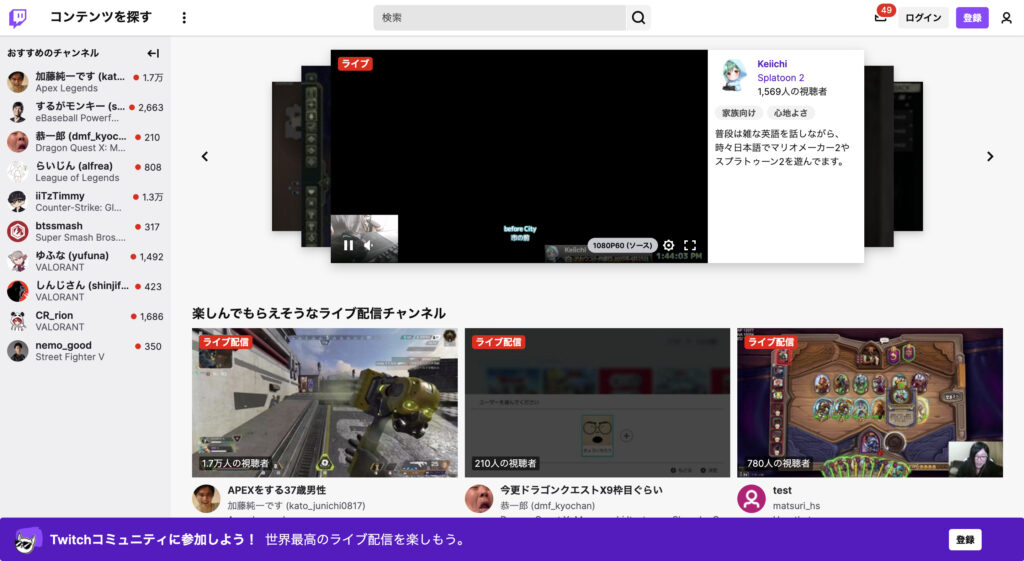Open しんじさん avatar in sidebar
Image resolution: width=1024 pixels, height=561 pixels.
tap(18, 291)
